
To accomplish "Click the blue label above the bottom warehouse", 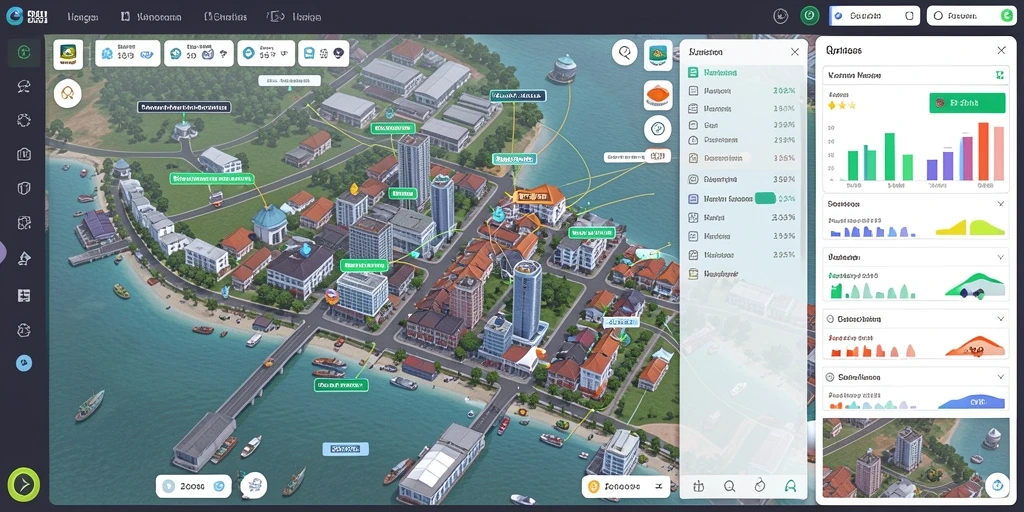I will 345,449.
